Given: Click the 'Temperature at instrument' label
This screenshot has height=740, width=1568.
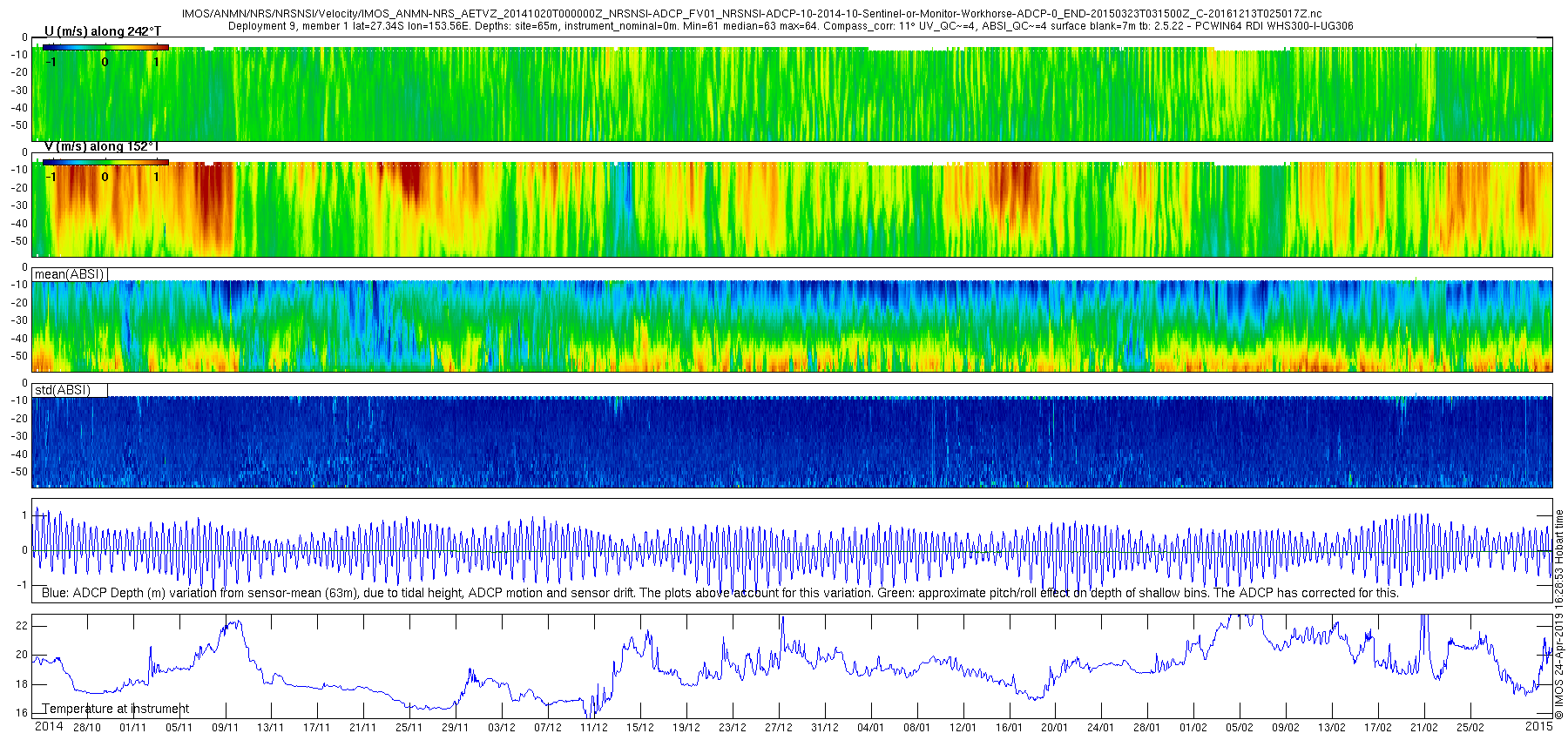Looking at the screenshot, I should [x=116, y=709].
